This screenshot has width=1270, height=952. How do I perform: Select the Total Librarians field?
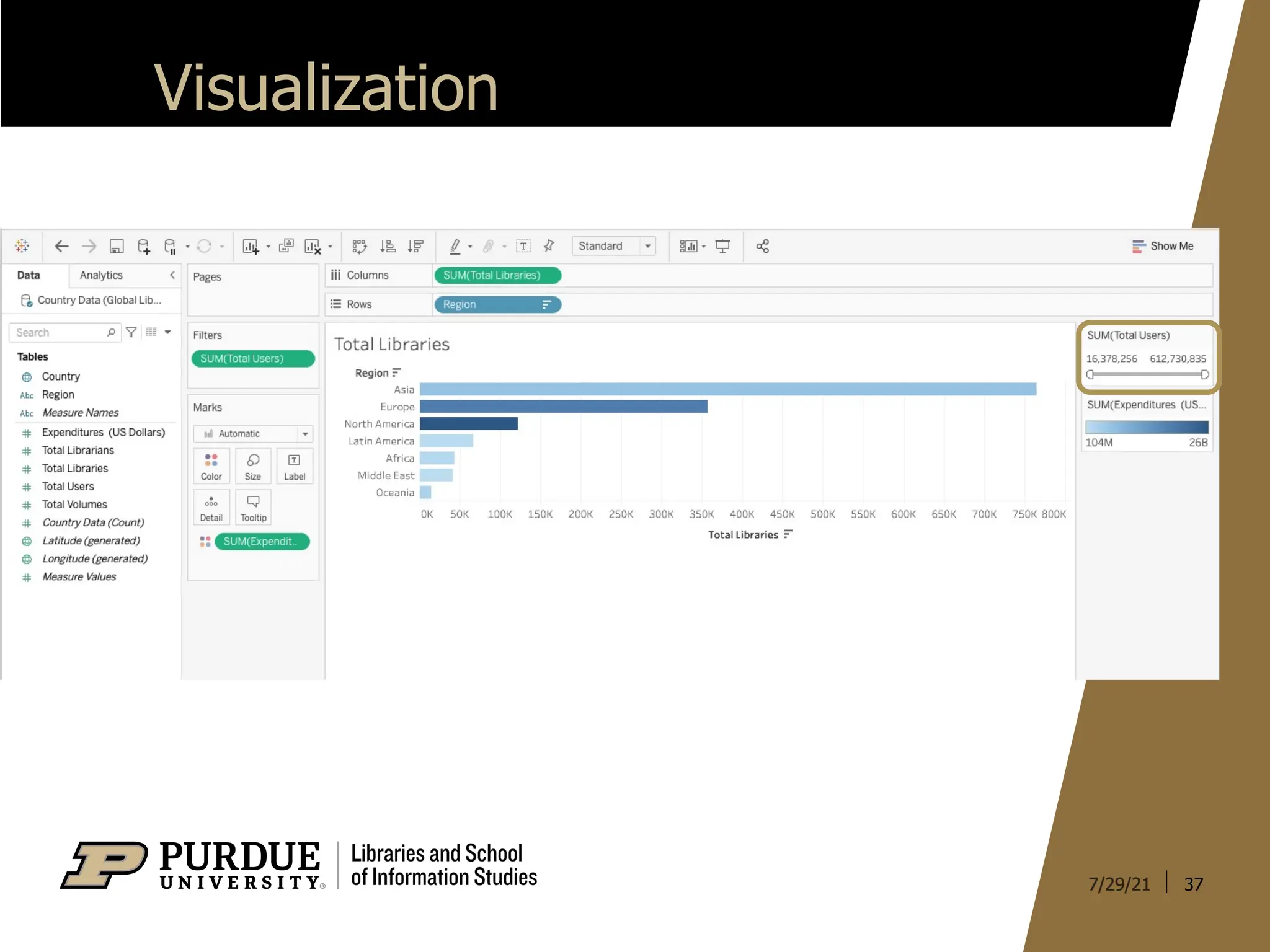click(78, 451)
